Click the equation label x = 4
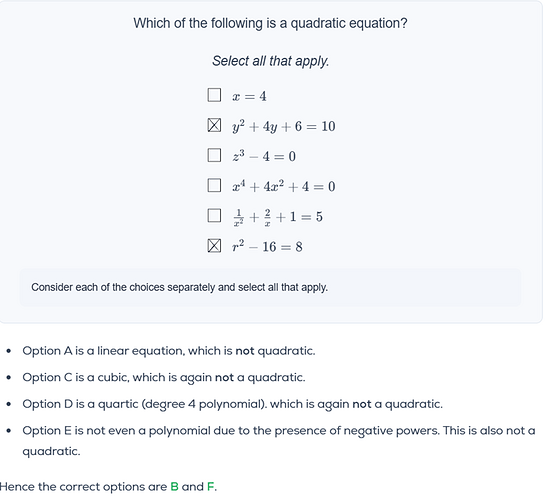This screenshot has width=545, height=500. pos(249,96)
